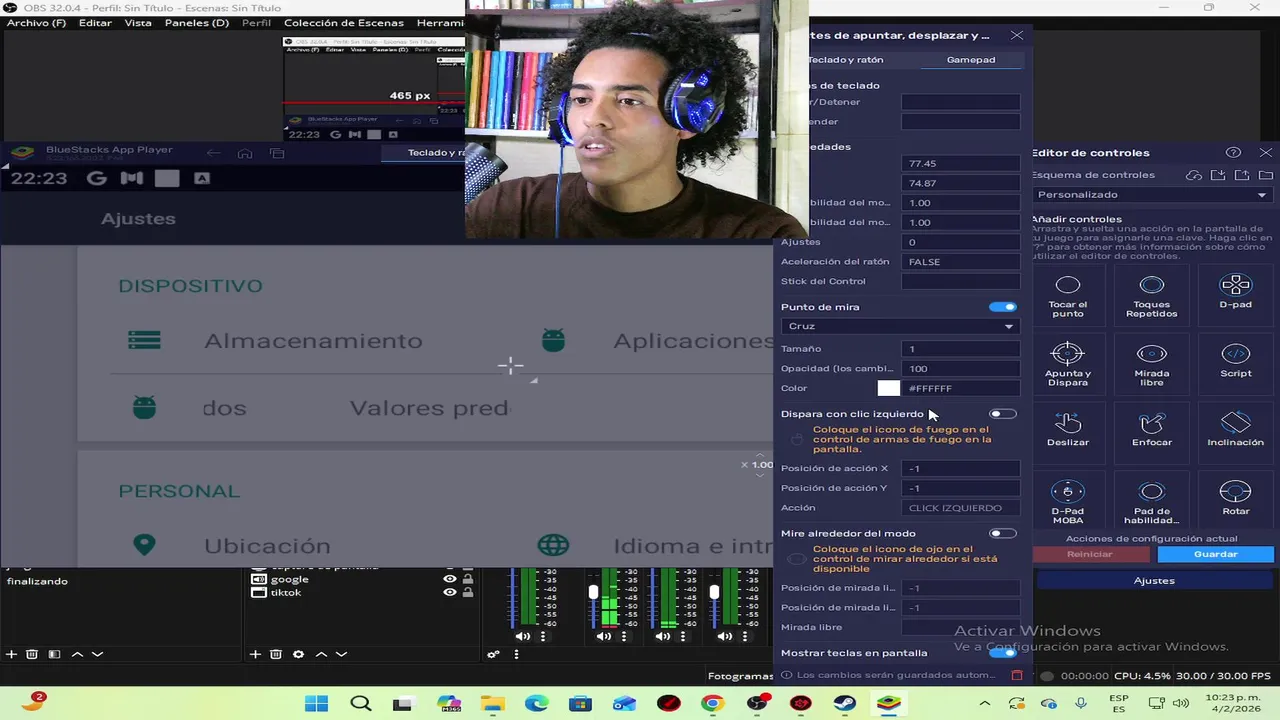Open Colección de Escenas menu
Image resolution: width=1280 pixels, height=720 pixels.
coord(344,23)
